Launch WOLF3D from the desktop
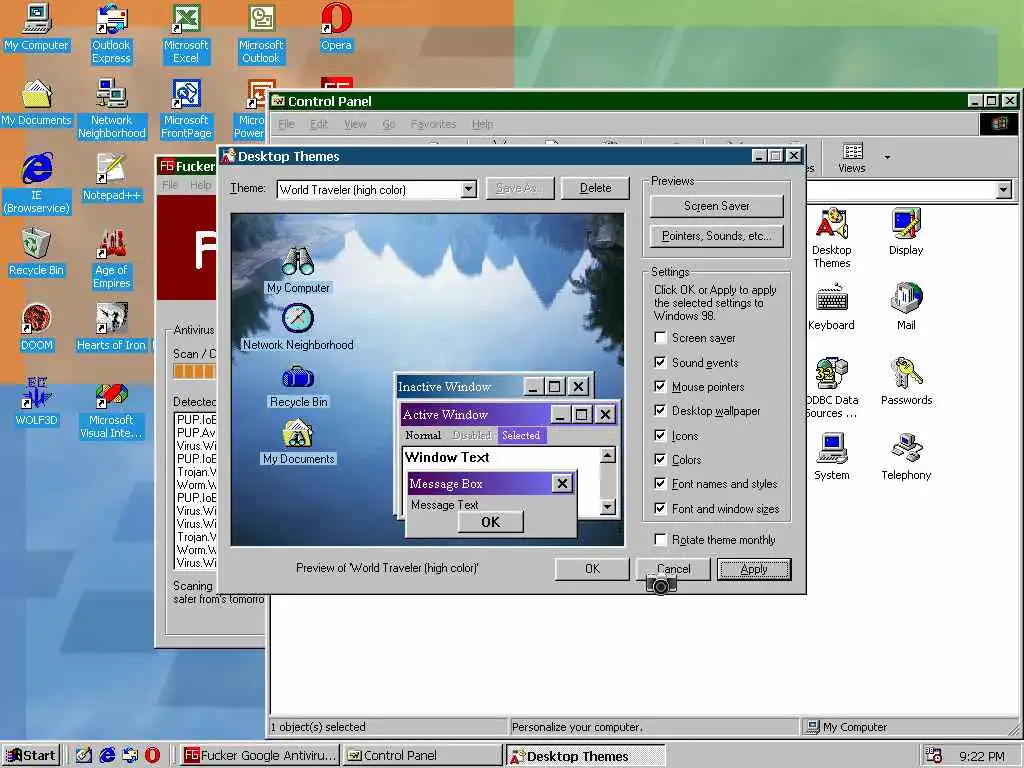This screenshot has width=1024, height=768. (x=36, y=403)
